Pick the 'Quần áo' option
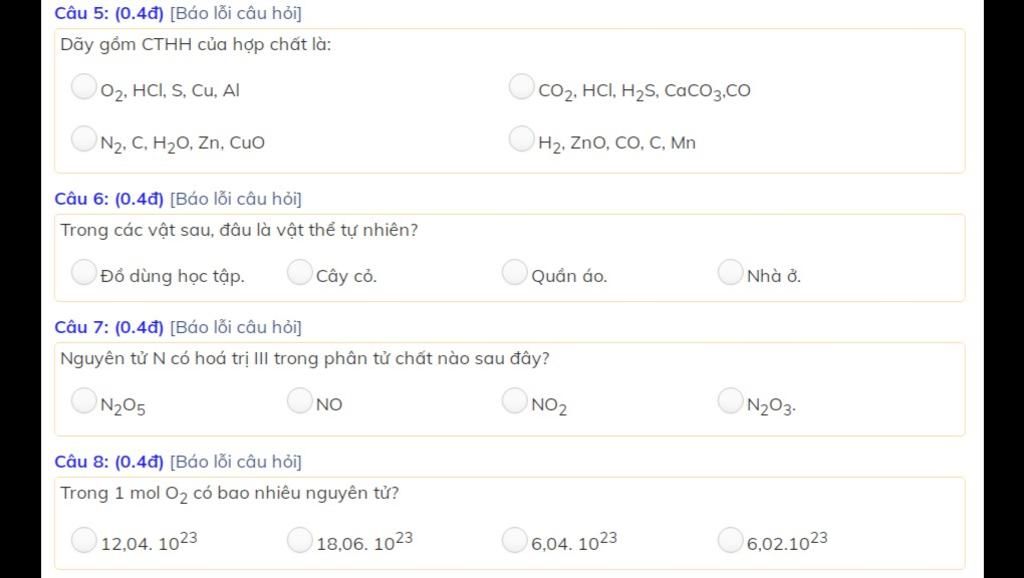Viewport: 1024px width, 578px height. (x=515, y=273)
